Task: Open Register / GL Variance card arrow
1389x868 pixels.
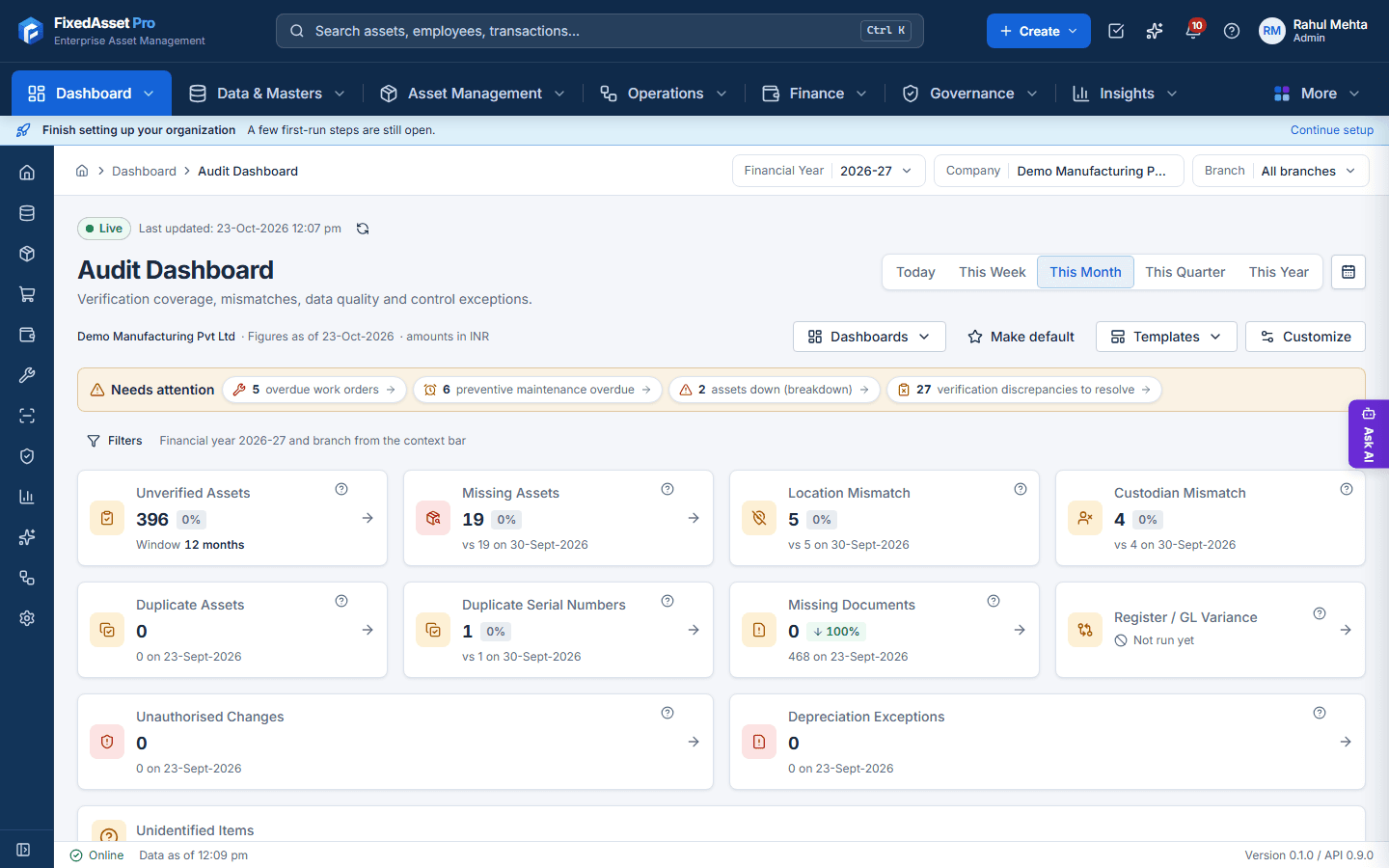Action: point(1346,630)
